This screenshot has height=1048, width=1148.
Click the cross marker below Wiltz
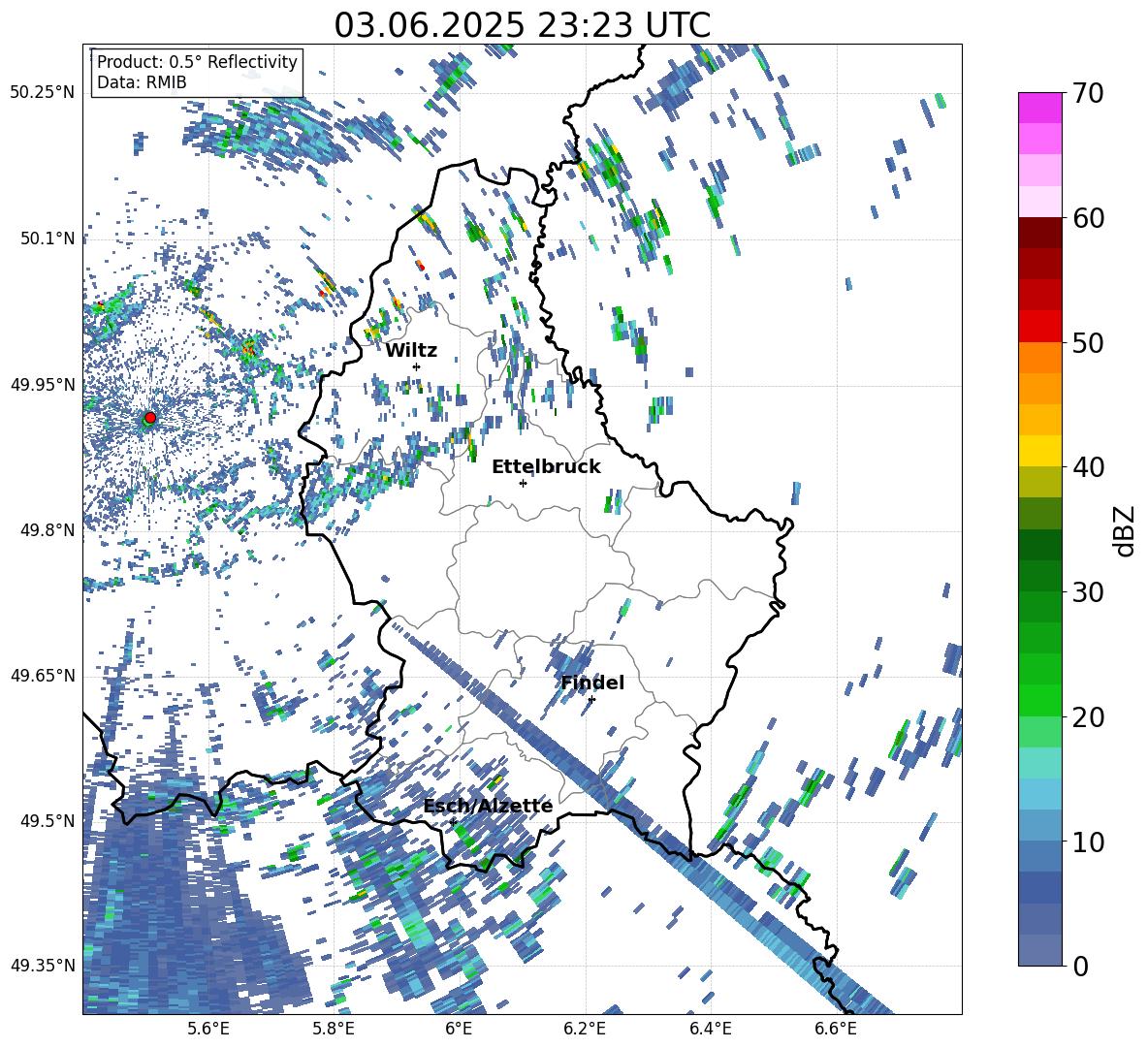pyautogui.click(x=416, y=366)
